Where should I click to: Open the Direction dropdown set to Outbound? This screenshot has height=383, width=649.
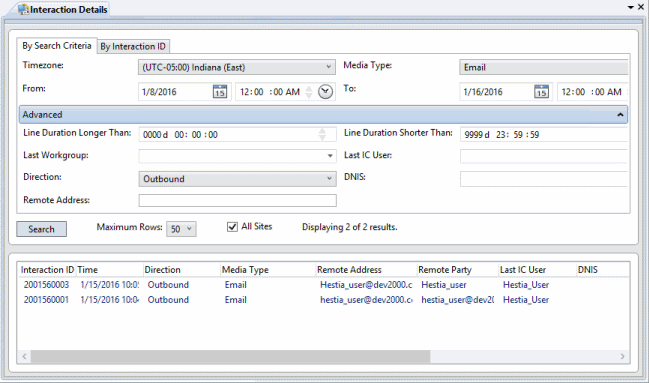coord(237,179)
